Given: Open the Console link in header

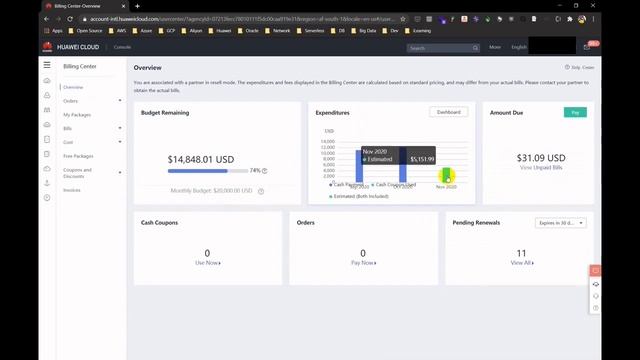Looking at the screenshot, I should click(x=122, y=47).
